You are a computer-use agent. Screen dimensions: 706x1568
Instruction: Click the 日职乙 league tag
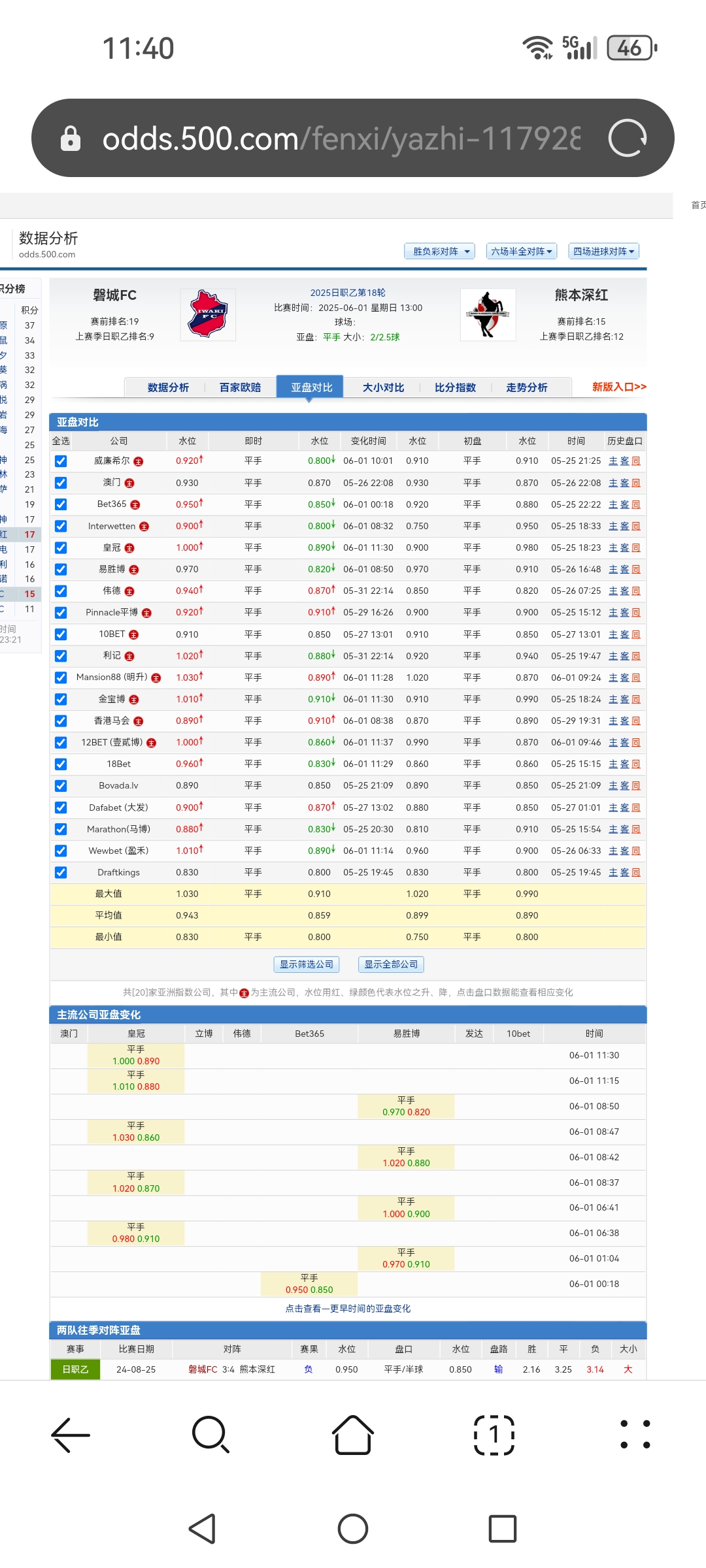pyautogui.click(x=75, y=1369)
